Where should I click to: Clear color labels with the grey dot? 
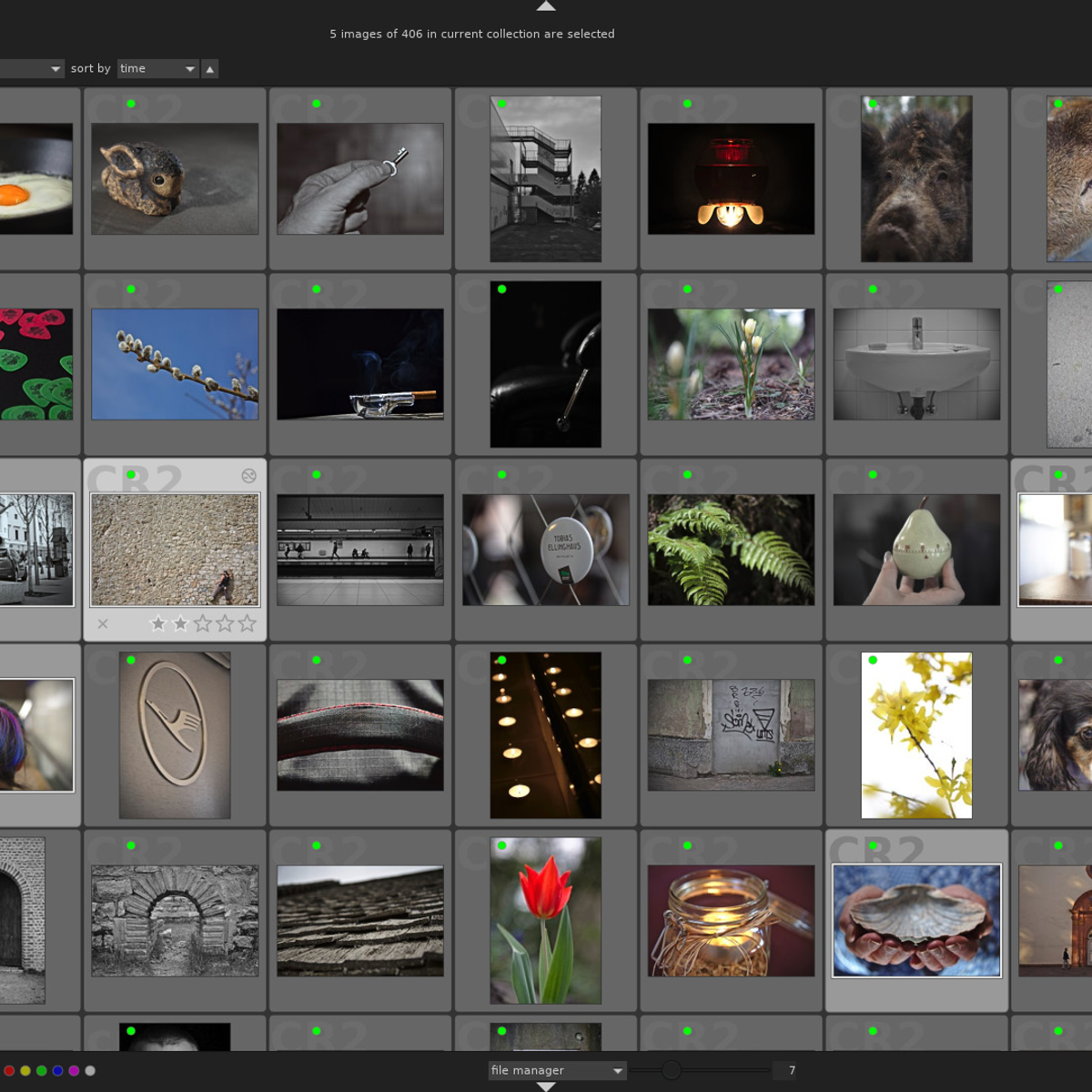90,1071
